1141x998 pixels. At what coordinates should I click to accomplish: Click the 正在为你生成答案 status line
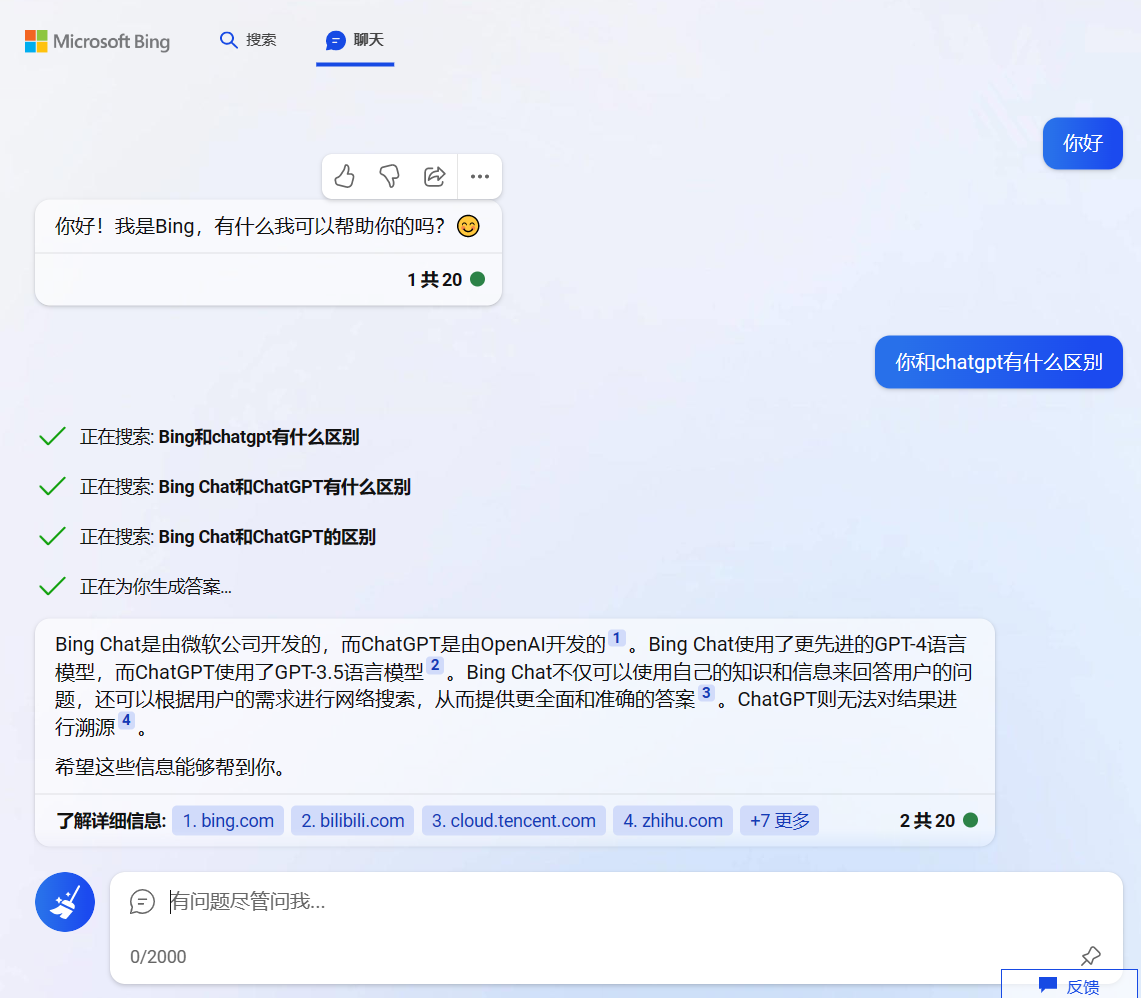tap(135, 587)
